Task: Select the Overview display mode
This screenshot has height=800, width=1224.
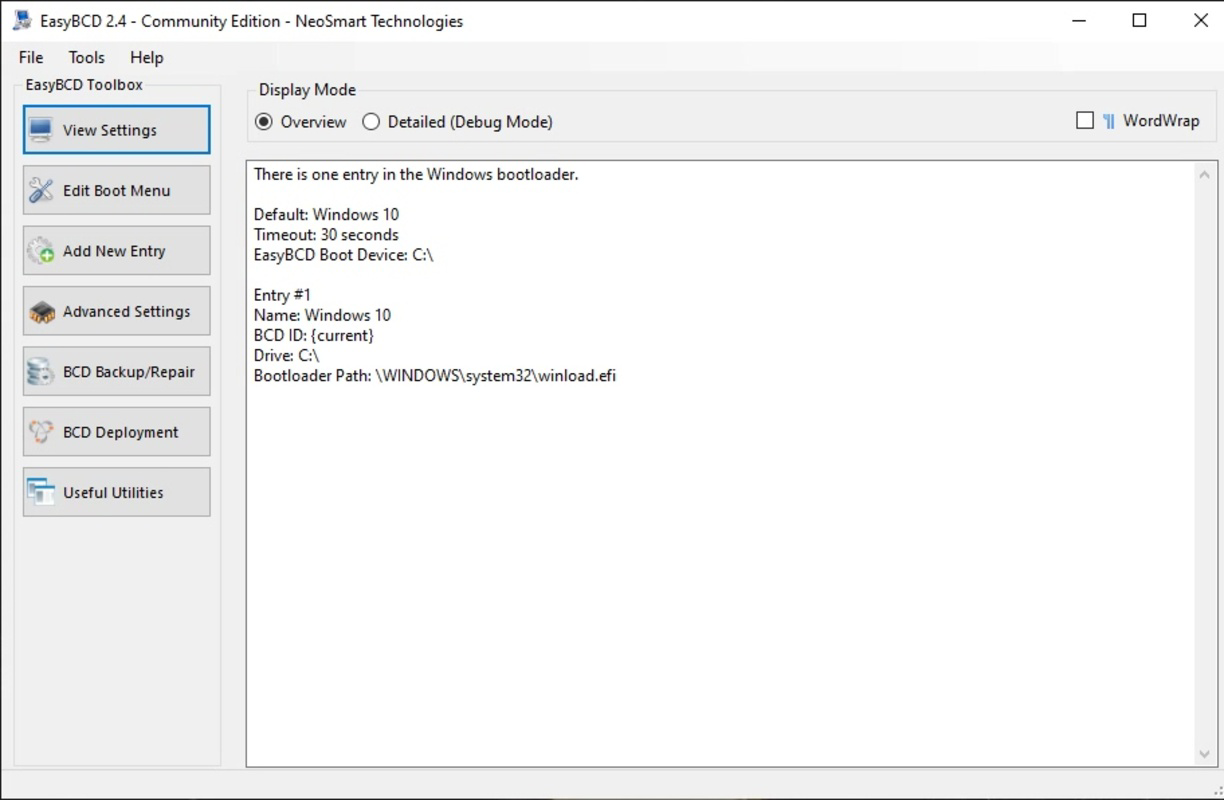Action: 264,122
